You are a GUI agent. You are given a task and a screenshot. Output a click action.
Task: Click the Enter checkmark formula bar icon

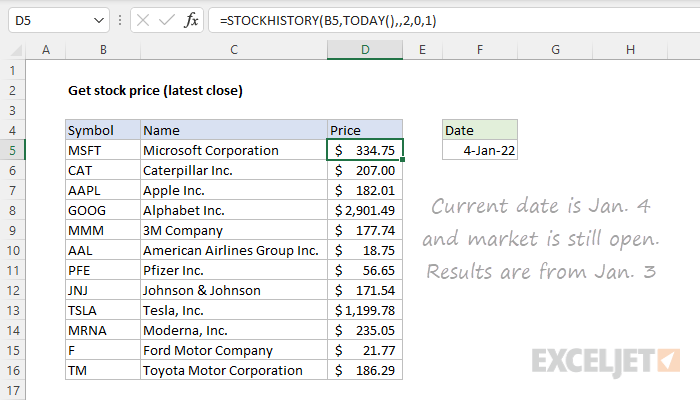tap(167, 20)
